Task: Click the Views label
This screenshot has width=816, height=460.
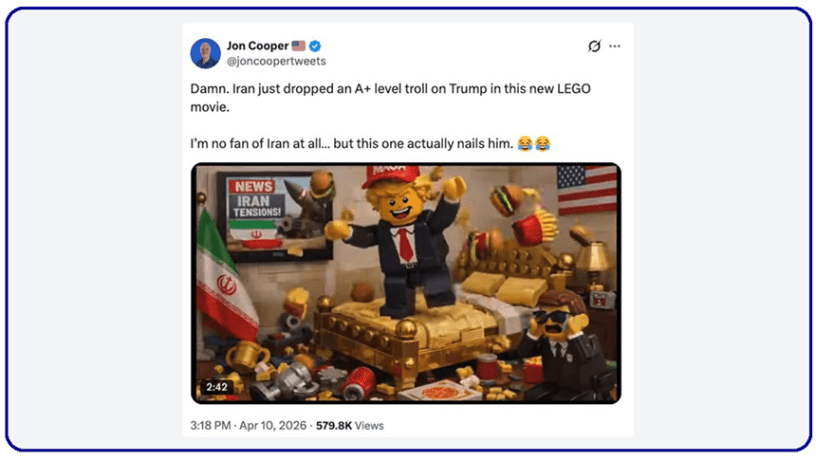Action: 369,426
